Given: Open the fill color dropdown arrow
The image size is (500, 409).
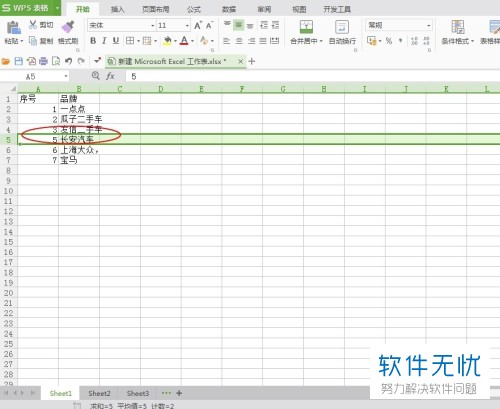Looking at the screenshot, I should coord(175,41).
